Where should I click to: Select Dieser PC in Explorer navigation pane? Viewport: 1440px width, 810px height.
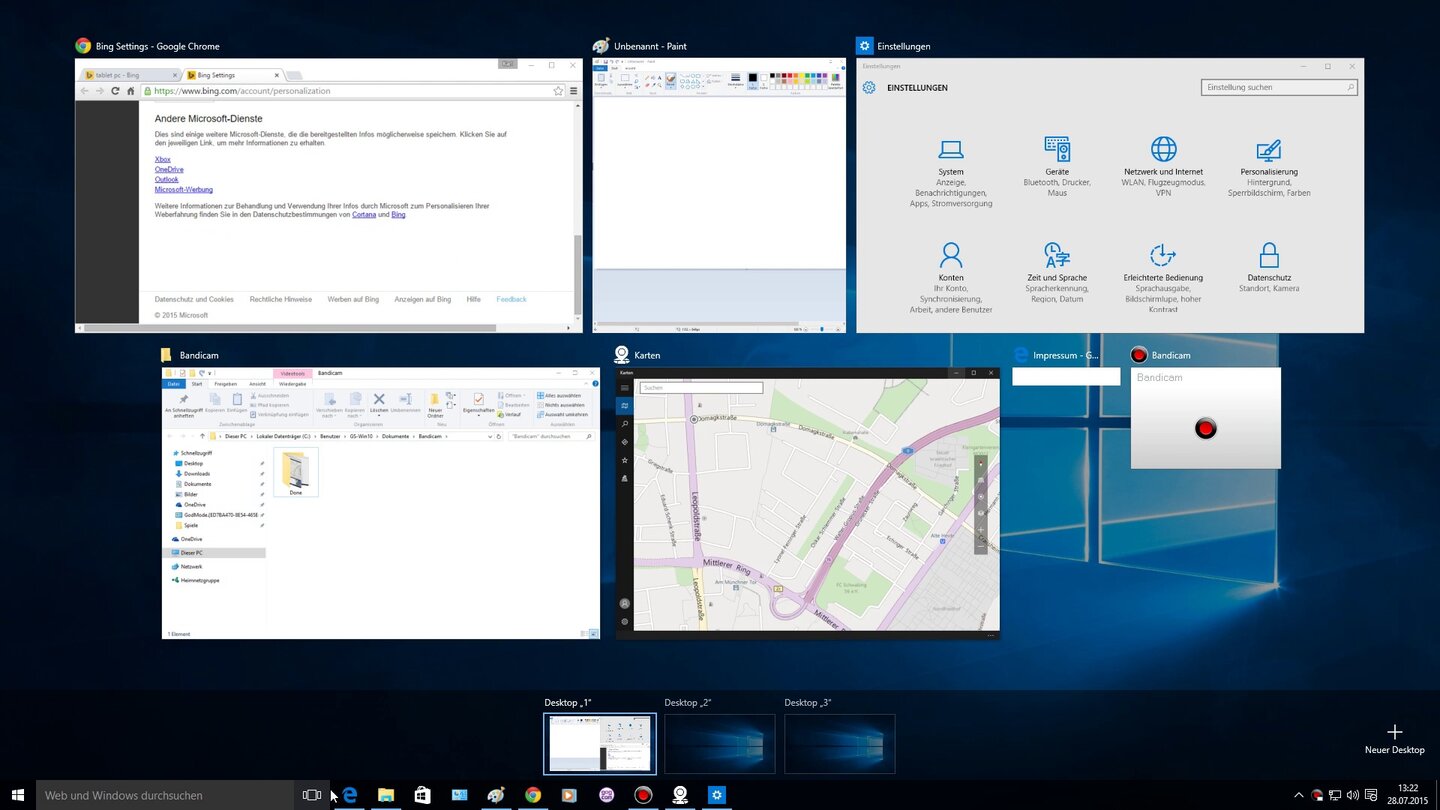214,552
